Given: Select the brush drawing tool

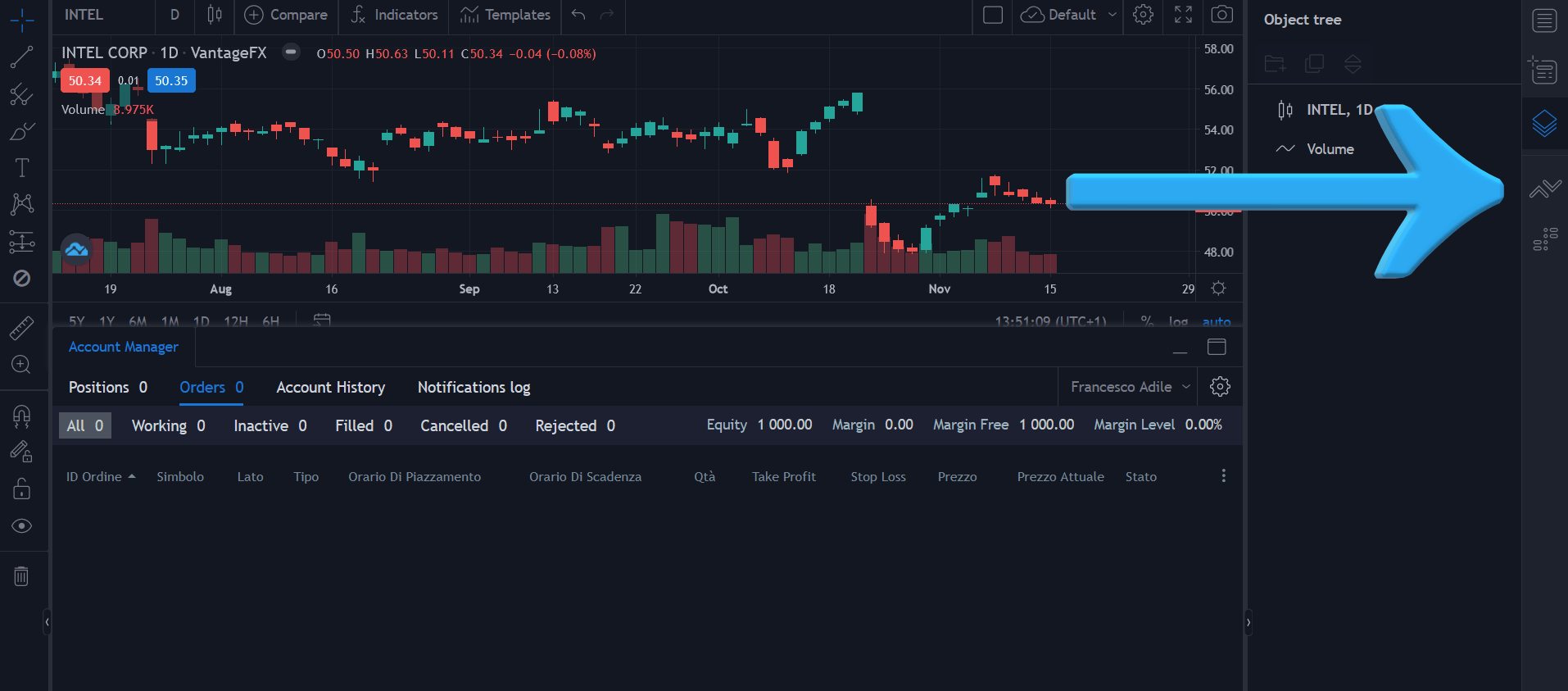Looking at the screenshot, I should coord(22,131).
